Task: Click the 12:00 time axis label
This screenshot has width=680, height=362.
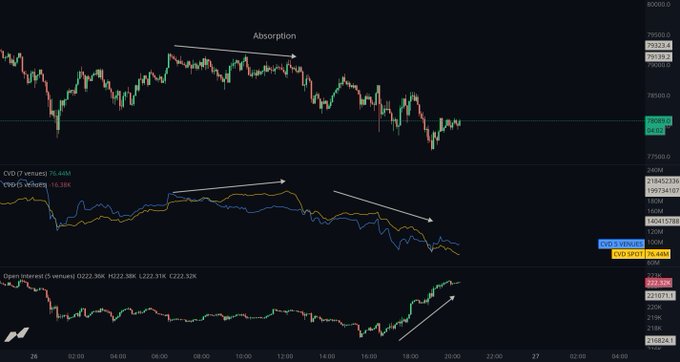Action: pyautogui.click(x=285, y=356)
